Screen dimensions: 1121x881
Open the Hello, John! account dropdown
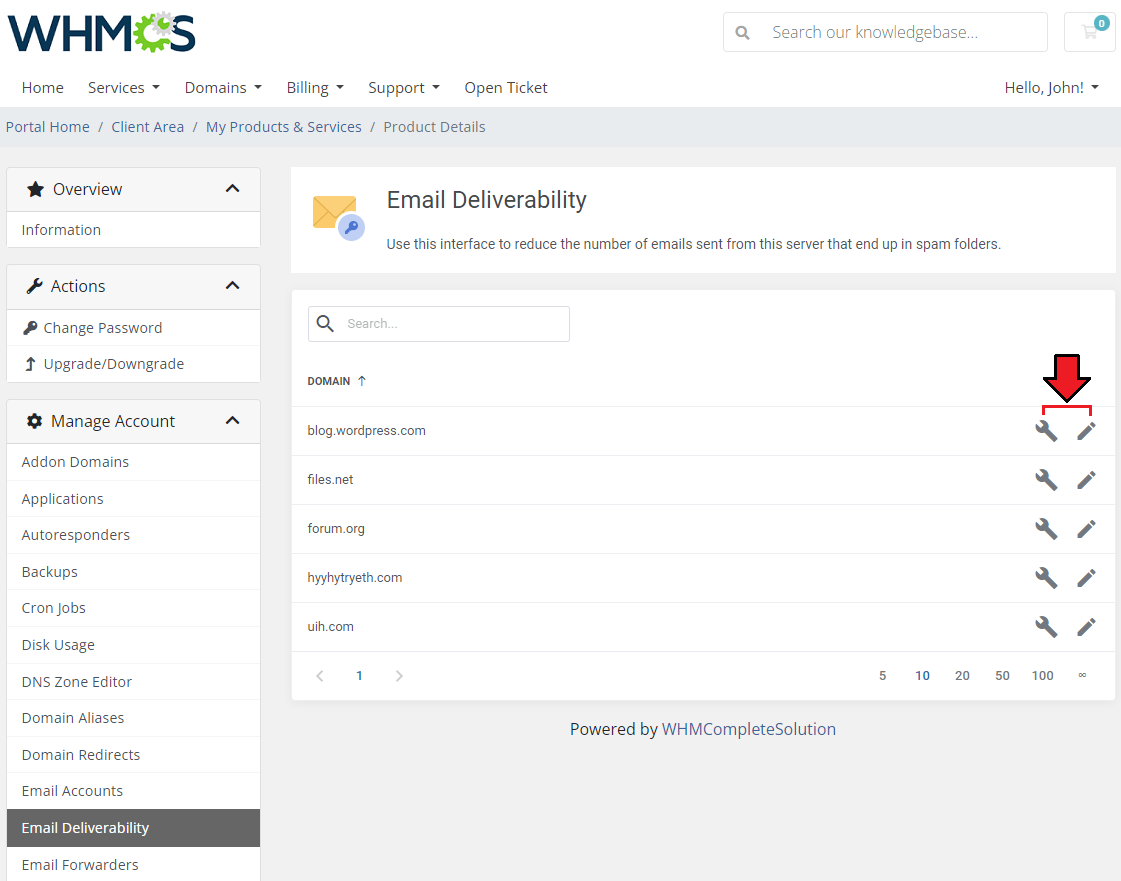[1052, 87]
